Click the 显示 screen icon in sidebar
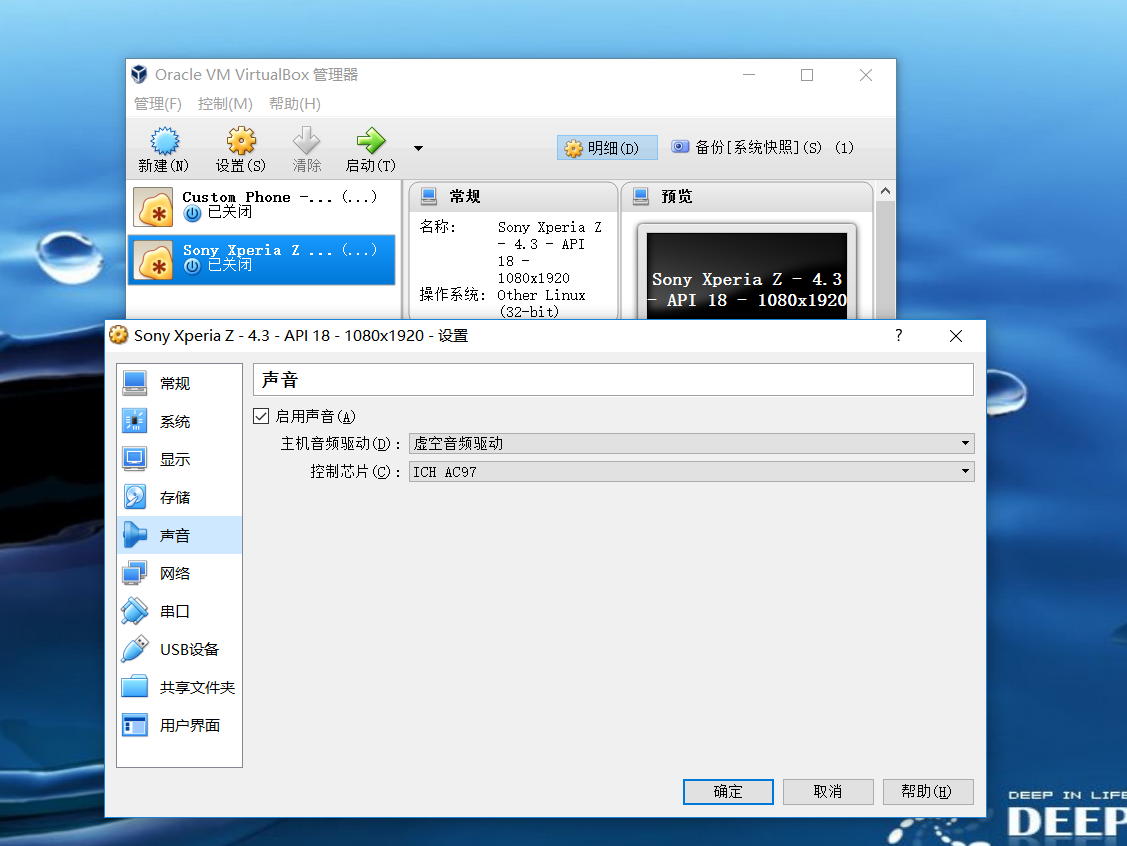 tap(134, 459)
